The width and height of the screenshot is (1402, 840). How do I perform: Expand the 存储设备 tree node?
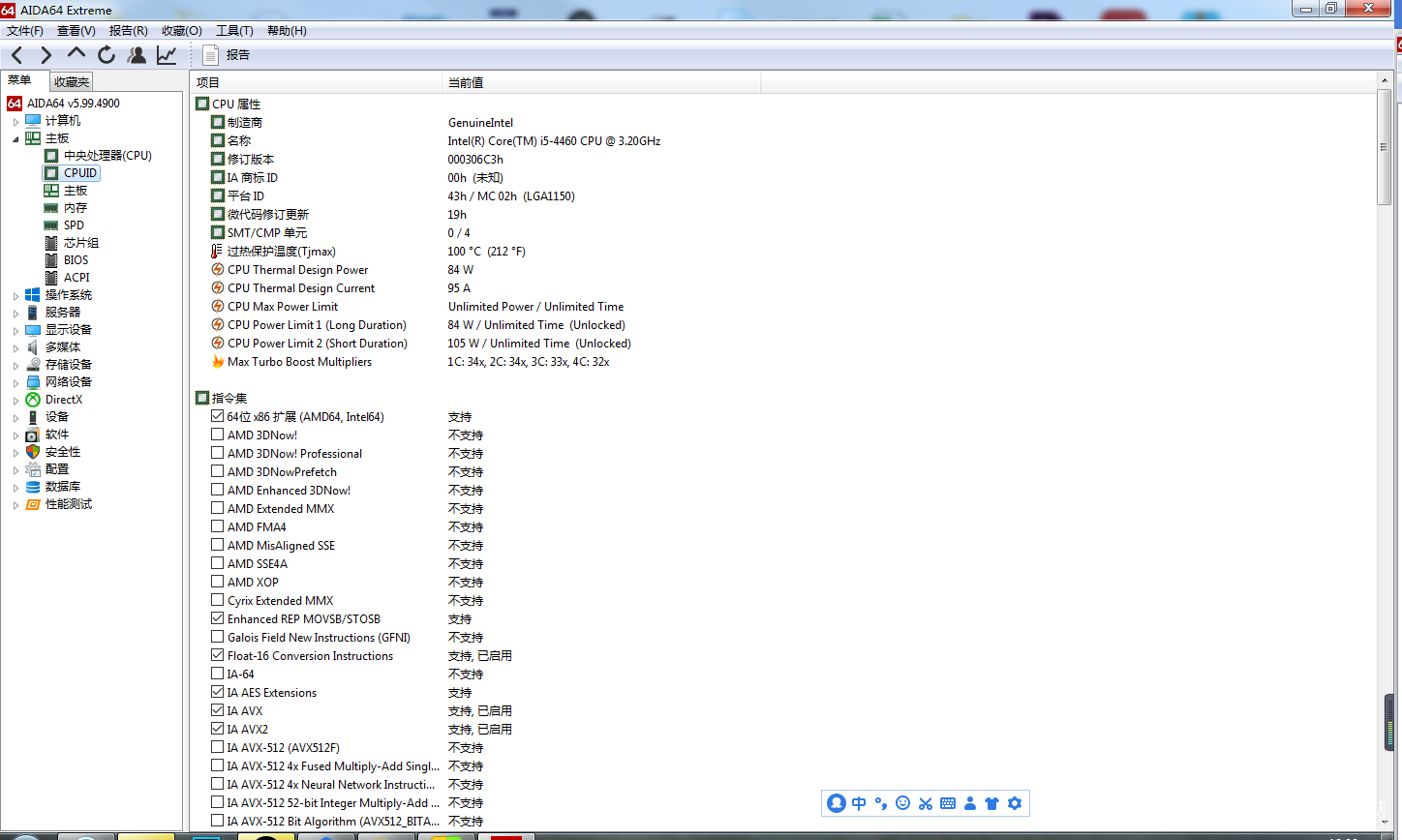point(15,366)
